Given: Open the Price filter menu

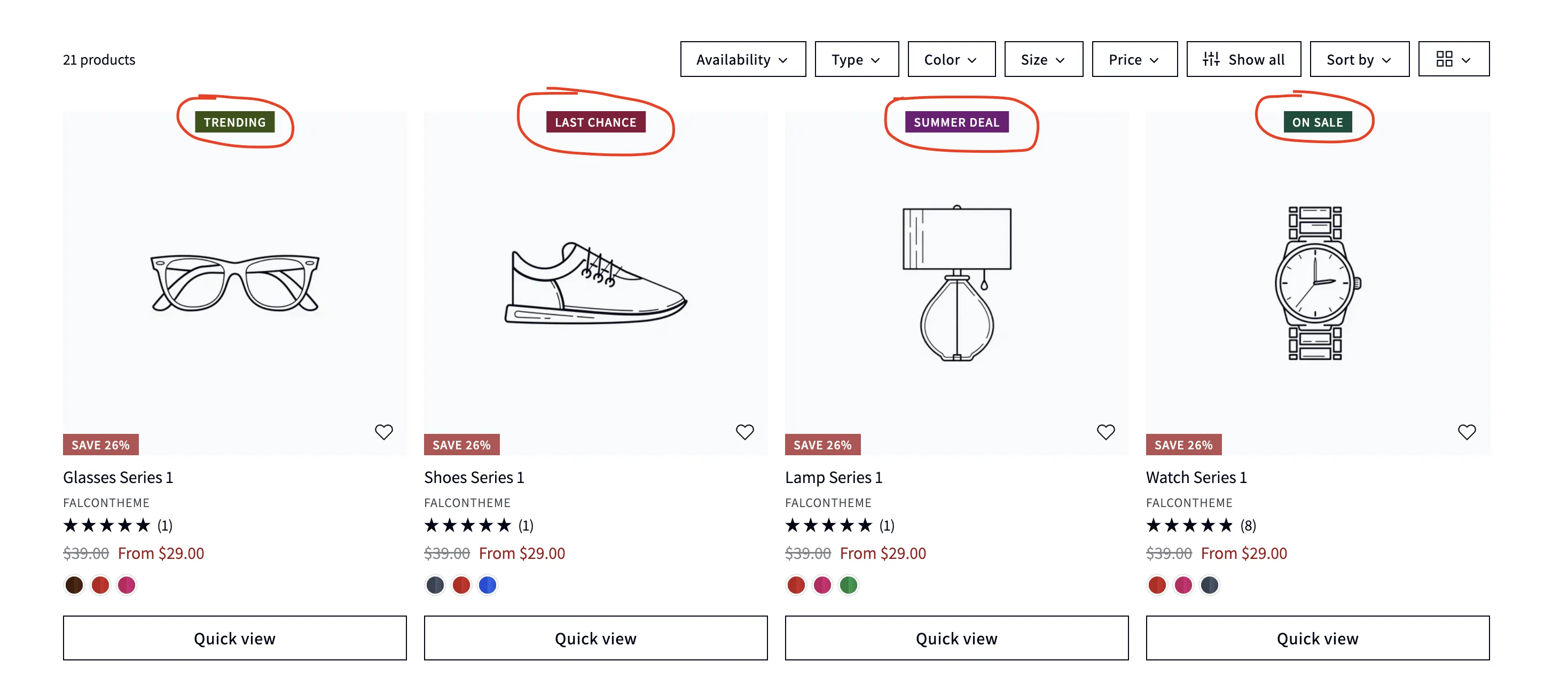Looking at the screenshot, I should [x=1134, y=59].
